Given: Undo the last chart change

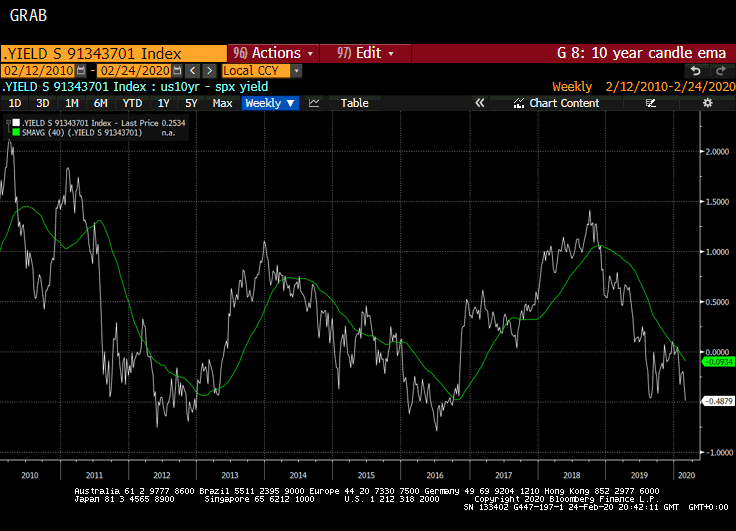Looking at the screenshot, I should point(696,71).
